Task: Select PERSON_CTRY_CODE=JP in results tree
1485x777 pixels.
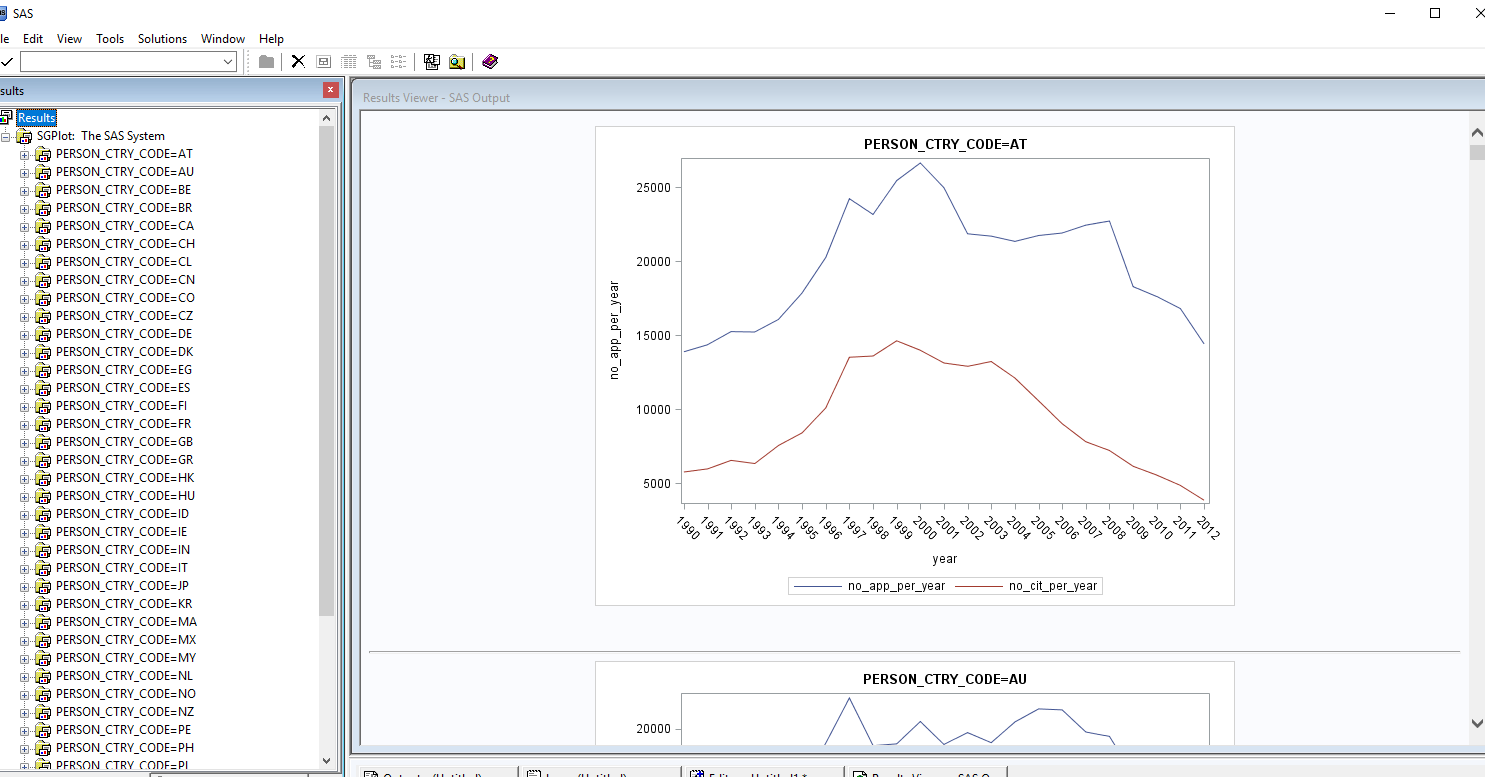Action: coord(121,586)
